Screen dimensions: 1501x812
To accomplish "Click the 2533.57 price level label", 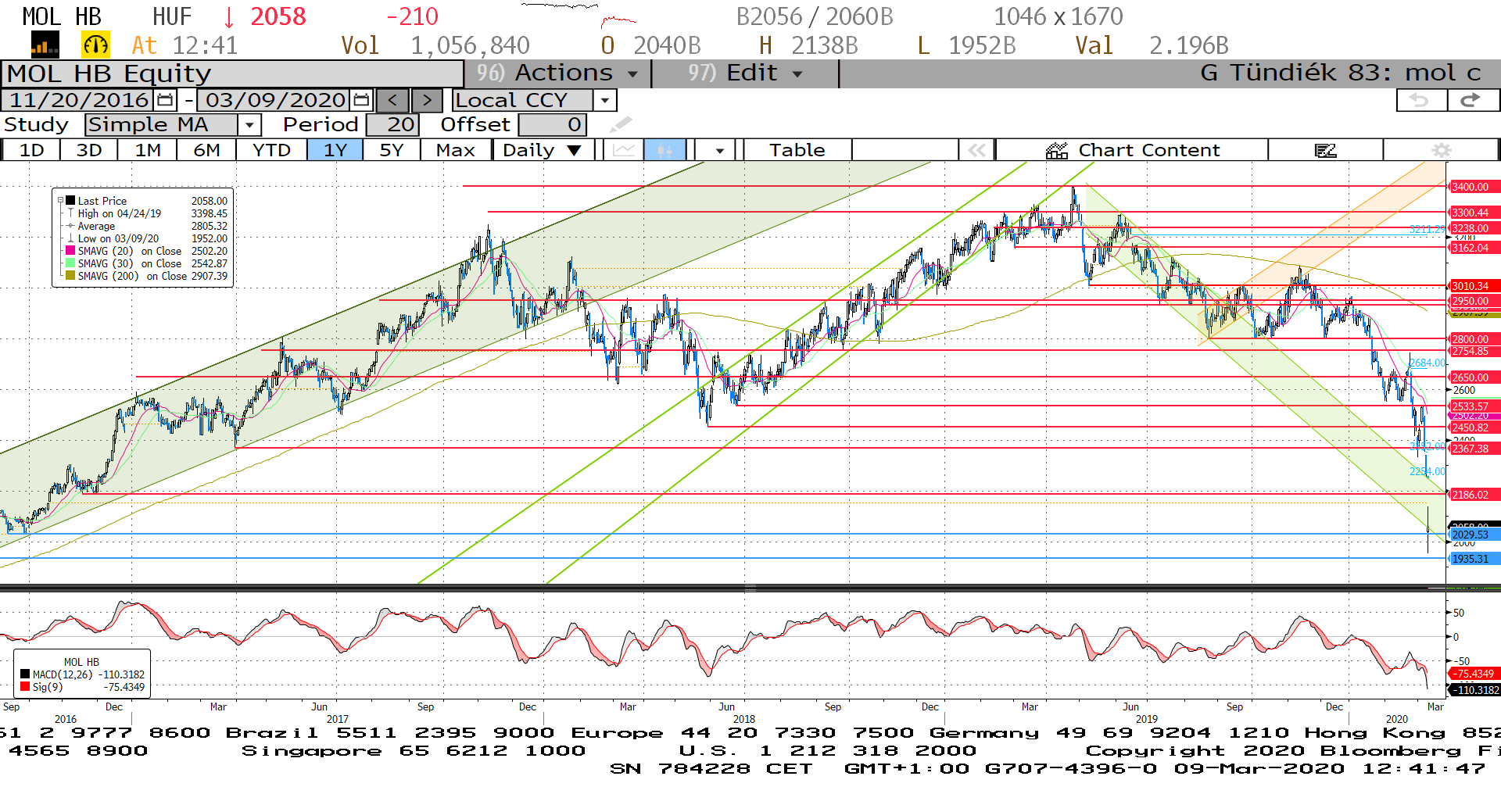I will [1473, 406].
